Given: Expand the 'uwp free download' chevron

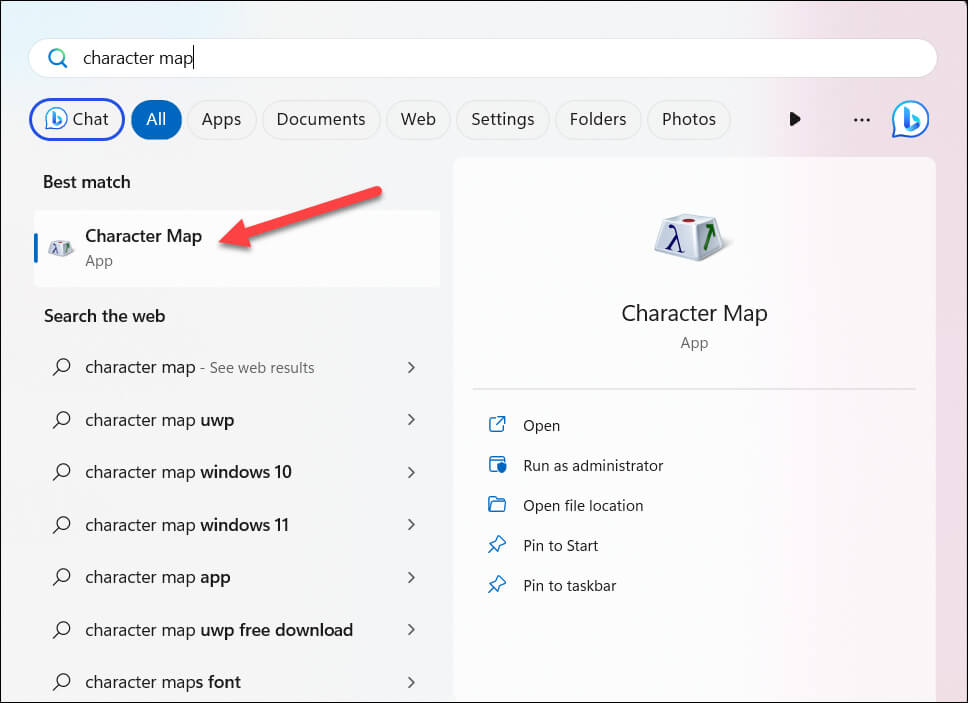Looking at the screenshot, I should [411, 630].
